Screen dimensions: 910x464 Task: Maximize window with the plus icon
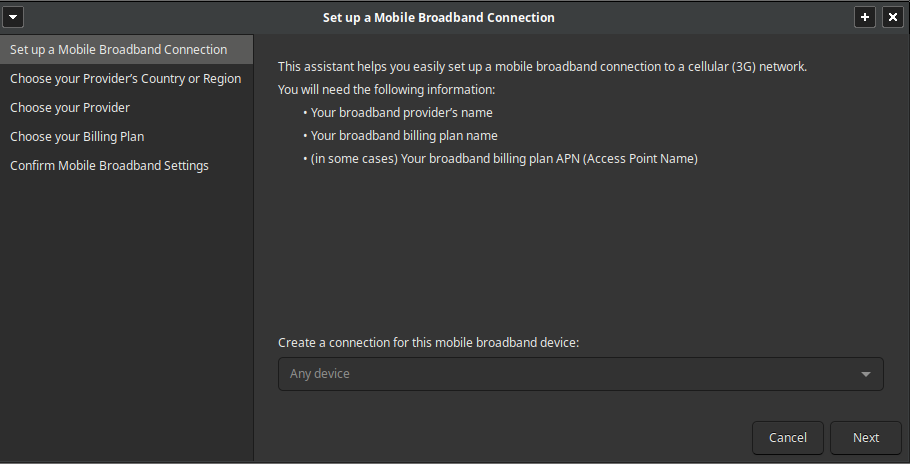click(865, 17)
